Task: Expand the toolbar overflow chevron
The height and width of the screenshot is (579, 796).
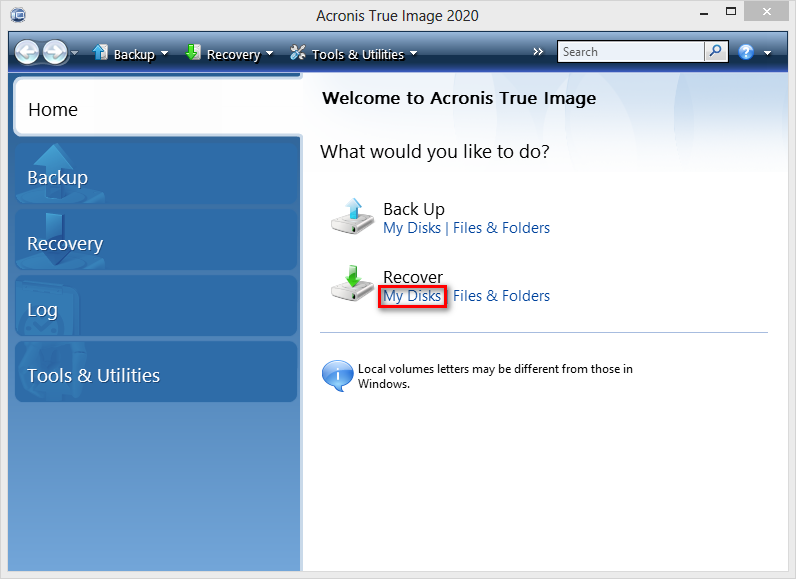Action: (538, 52)
